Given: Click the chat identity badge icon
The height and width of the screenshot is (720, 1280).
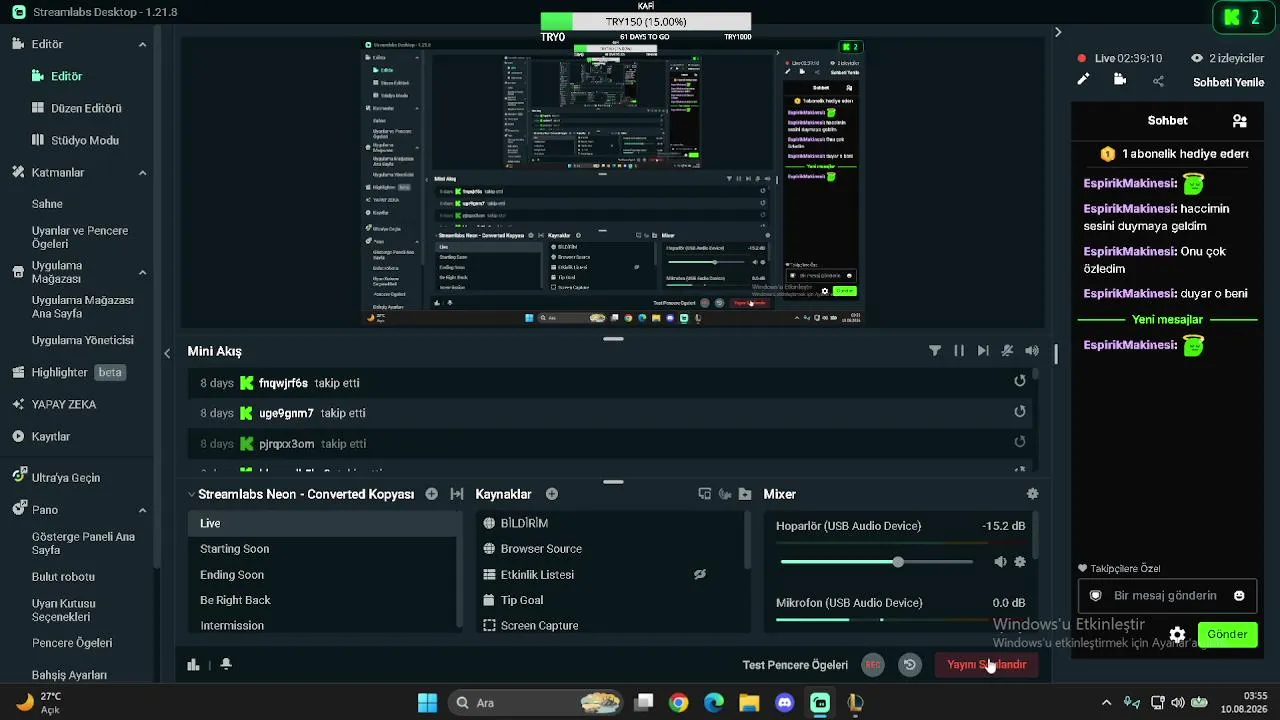Looking at the screenshot, I should click(1095, 596).
